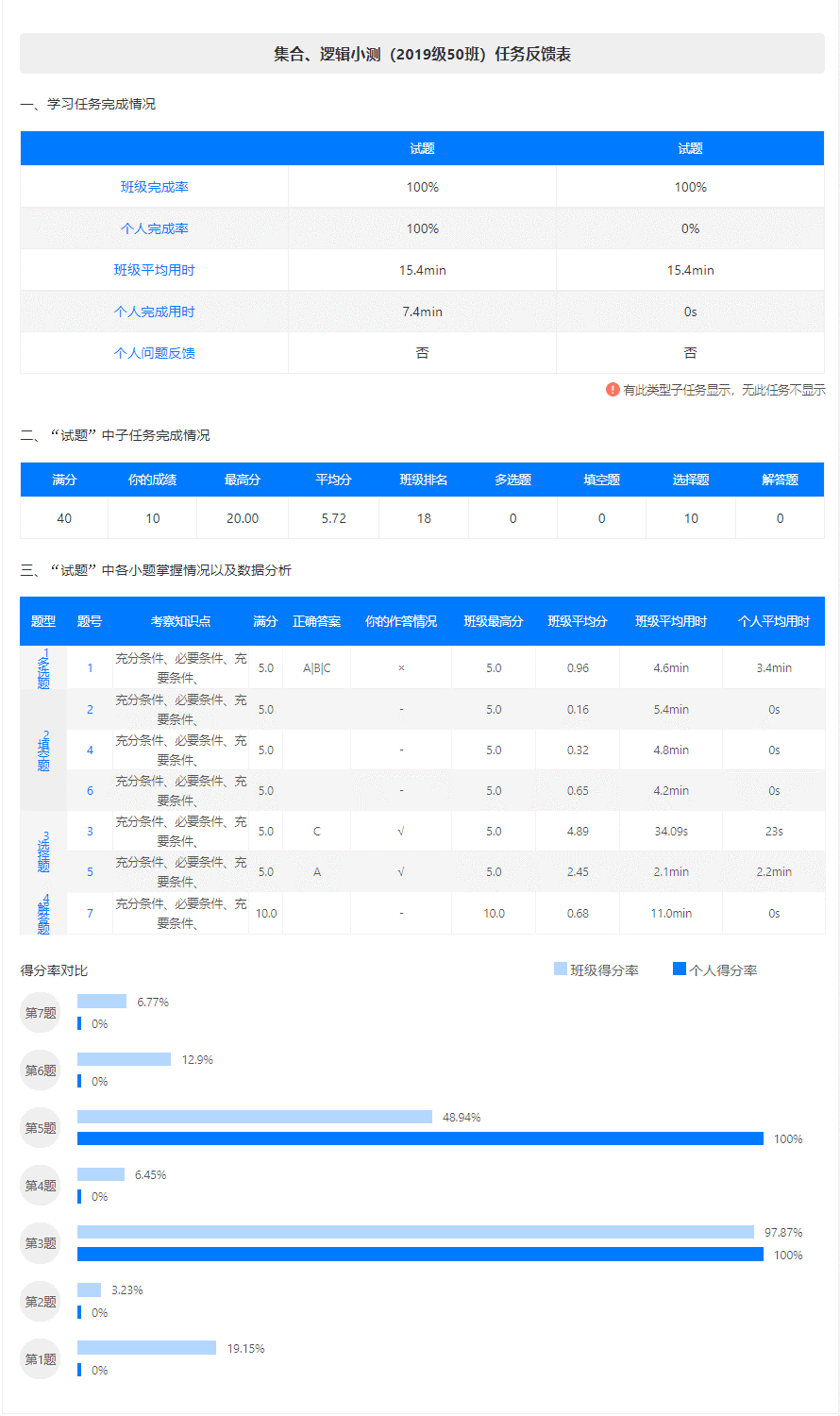Select the 第7题 circular badge
The width and height of the screenshot is (840, 1416).
(41, 1013)
